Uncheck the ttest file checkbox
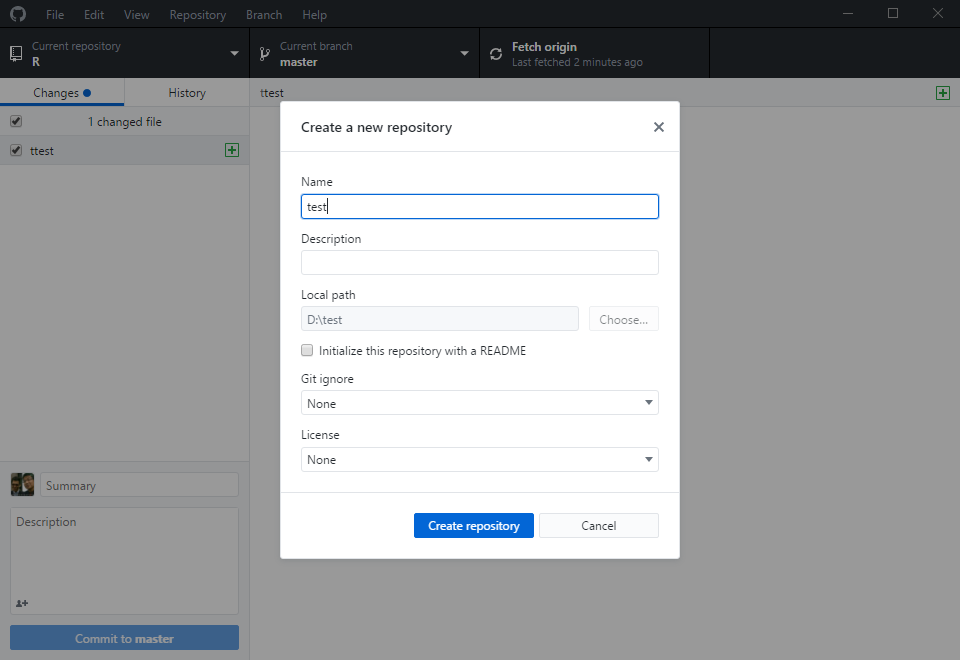 [15, 150]
